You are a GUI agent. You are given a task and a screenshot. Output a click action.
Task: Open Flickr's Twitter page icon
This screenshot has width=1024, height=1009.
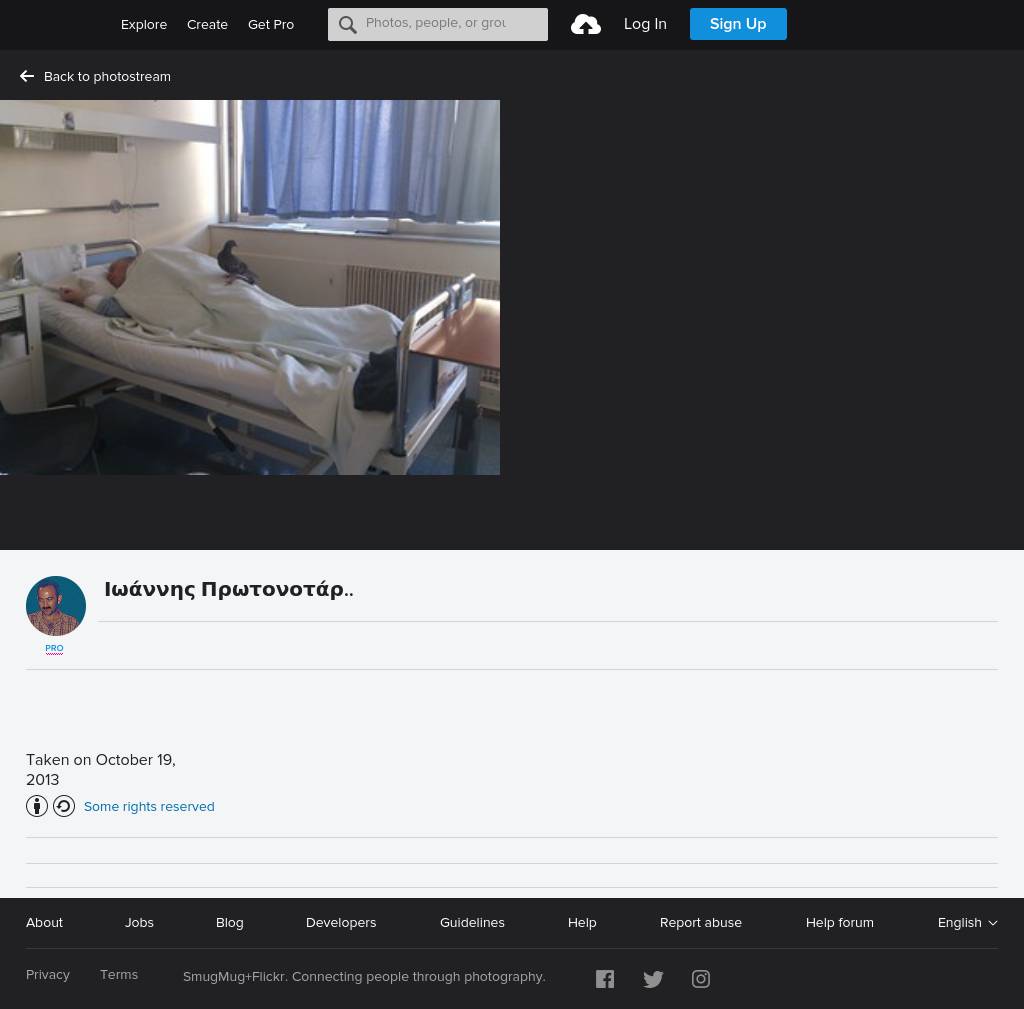[653, 979]
